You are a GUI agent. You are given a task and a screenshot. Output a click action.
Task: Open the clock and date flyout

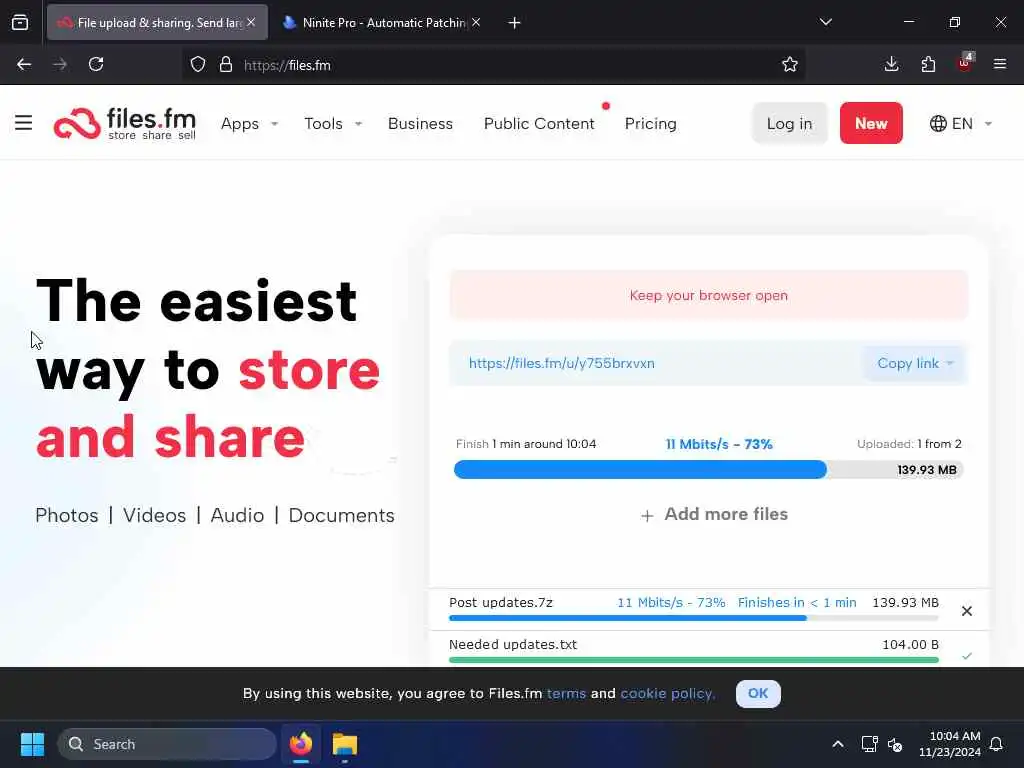(950, 744)
